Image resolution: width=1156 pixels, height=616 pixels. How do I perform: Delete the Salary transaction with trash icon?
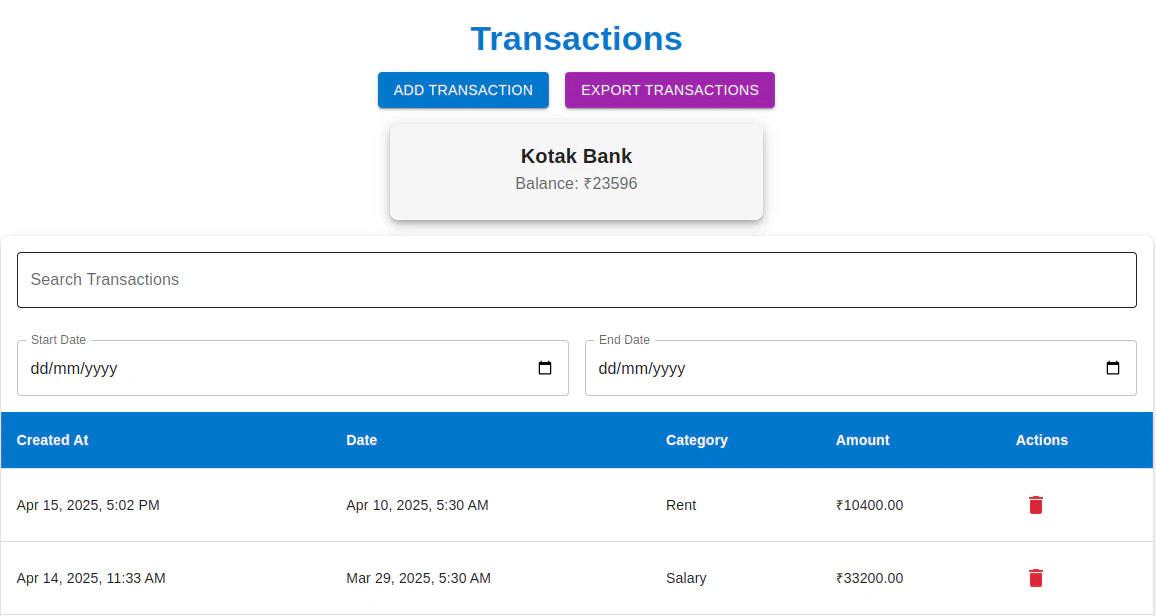pyautogui.click(x=1035, y=578)
